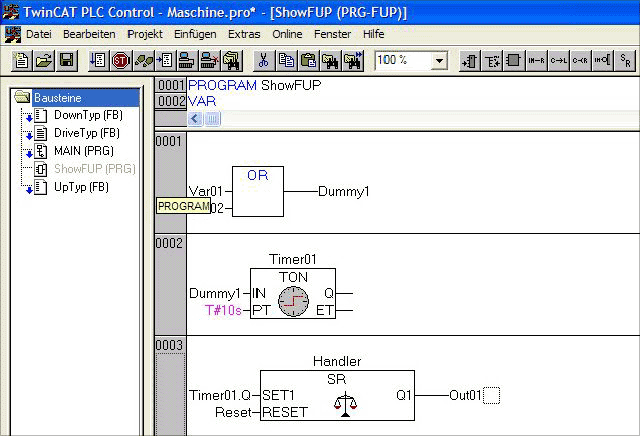This screenshot has width=640, height=436.
Task: Click the Paste clipboard icon
Action: [x=309, y=61]
